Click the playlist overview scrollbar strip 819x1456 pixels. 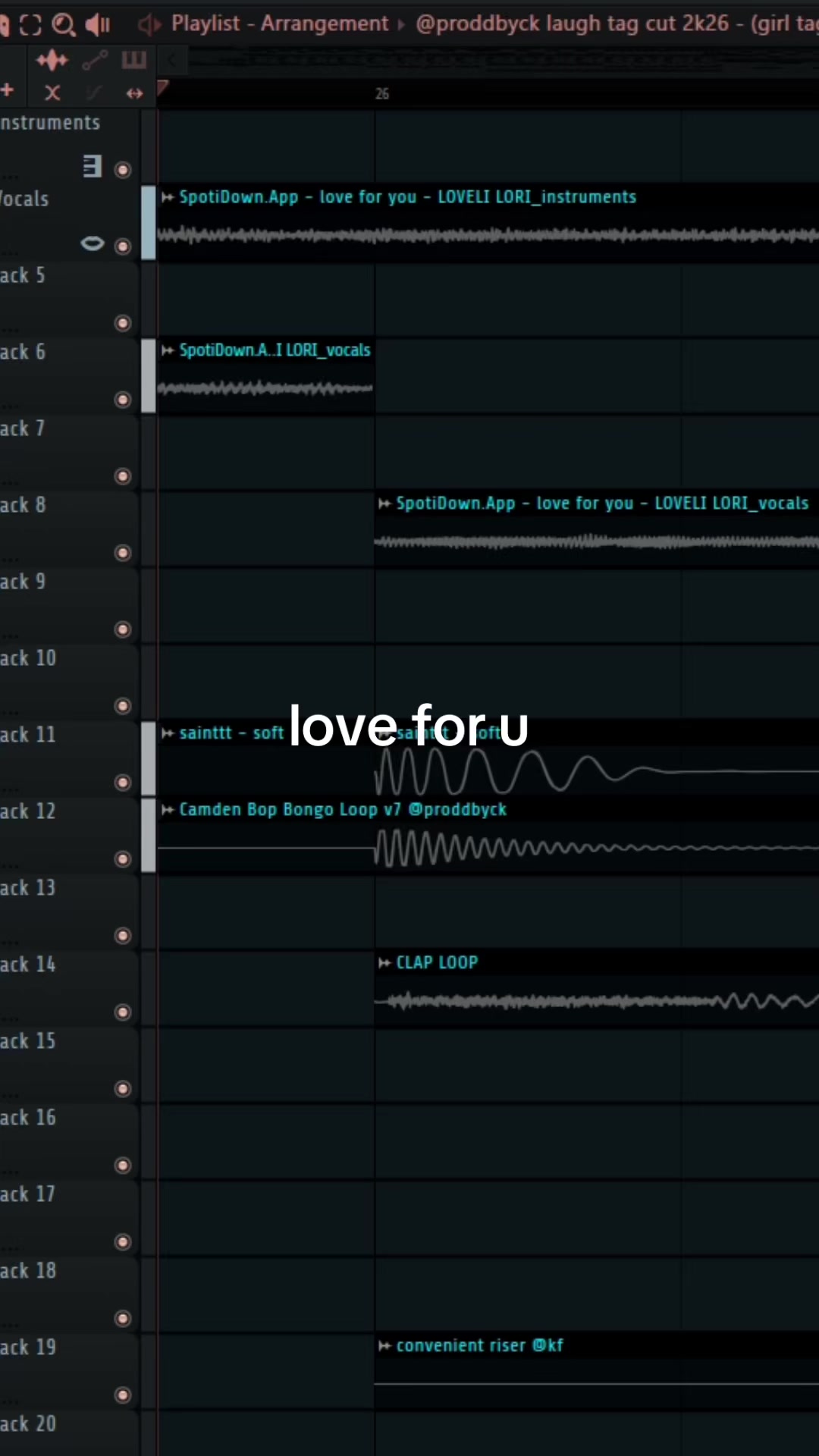tap(504, 61)
